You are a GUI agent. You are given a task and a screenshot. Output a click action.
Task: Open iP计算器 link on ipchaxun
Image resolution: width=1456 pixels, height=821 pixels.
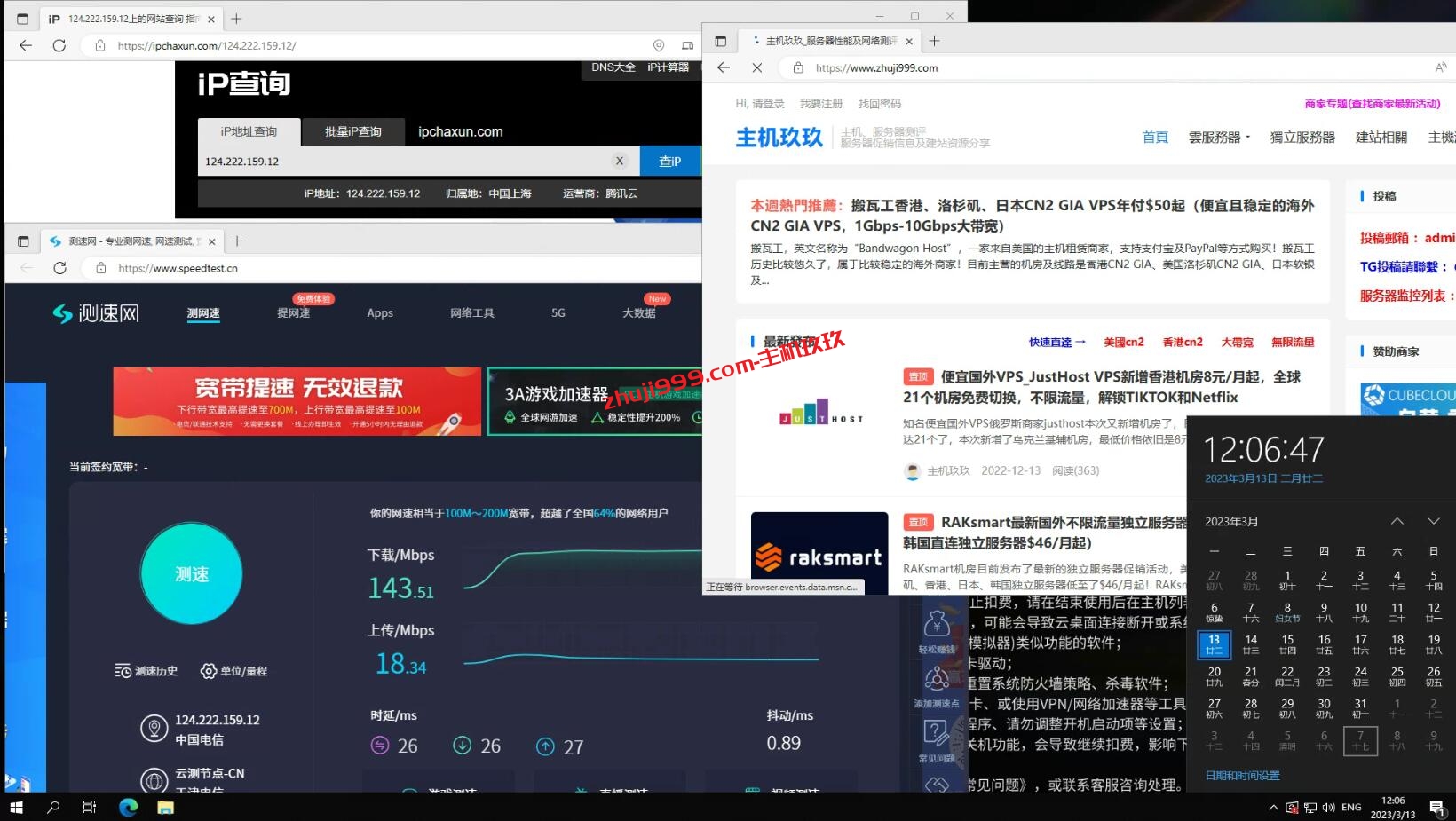click(x=668, y=67)
